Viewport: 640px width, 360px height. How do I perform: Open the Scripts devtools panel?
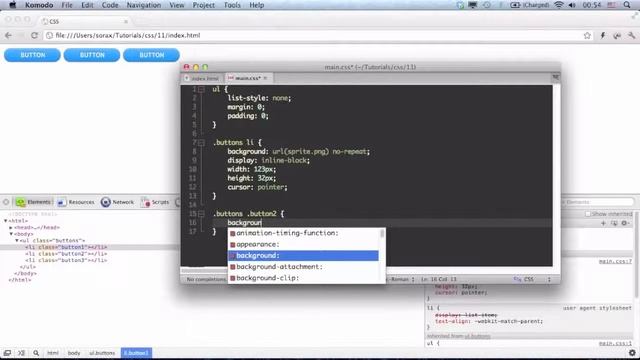tap(155, 202)
